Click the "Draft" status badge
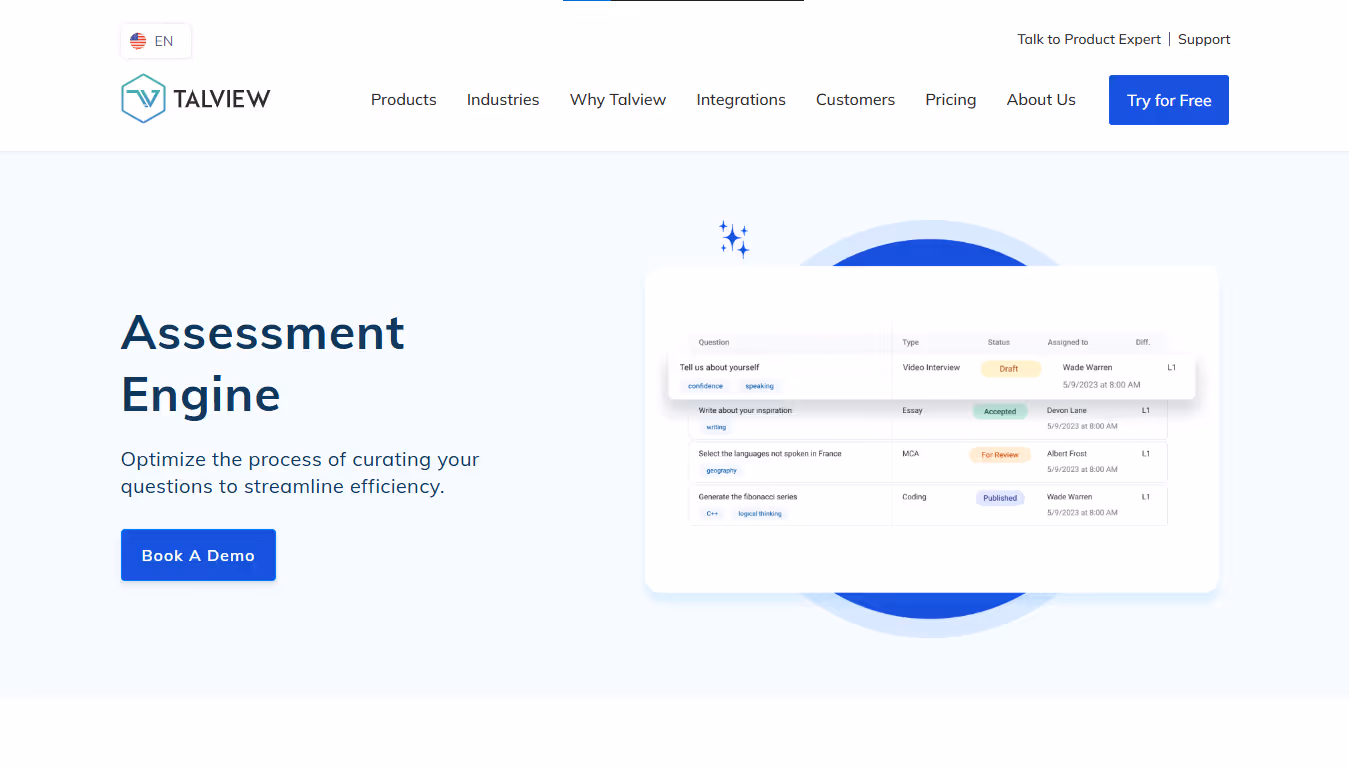The height and width of the screenshot is (768, 1349). click(x=1010, y=368)
